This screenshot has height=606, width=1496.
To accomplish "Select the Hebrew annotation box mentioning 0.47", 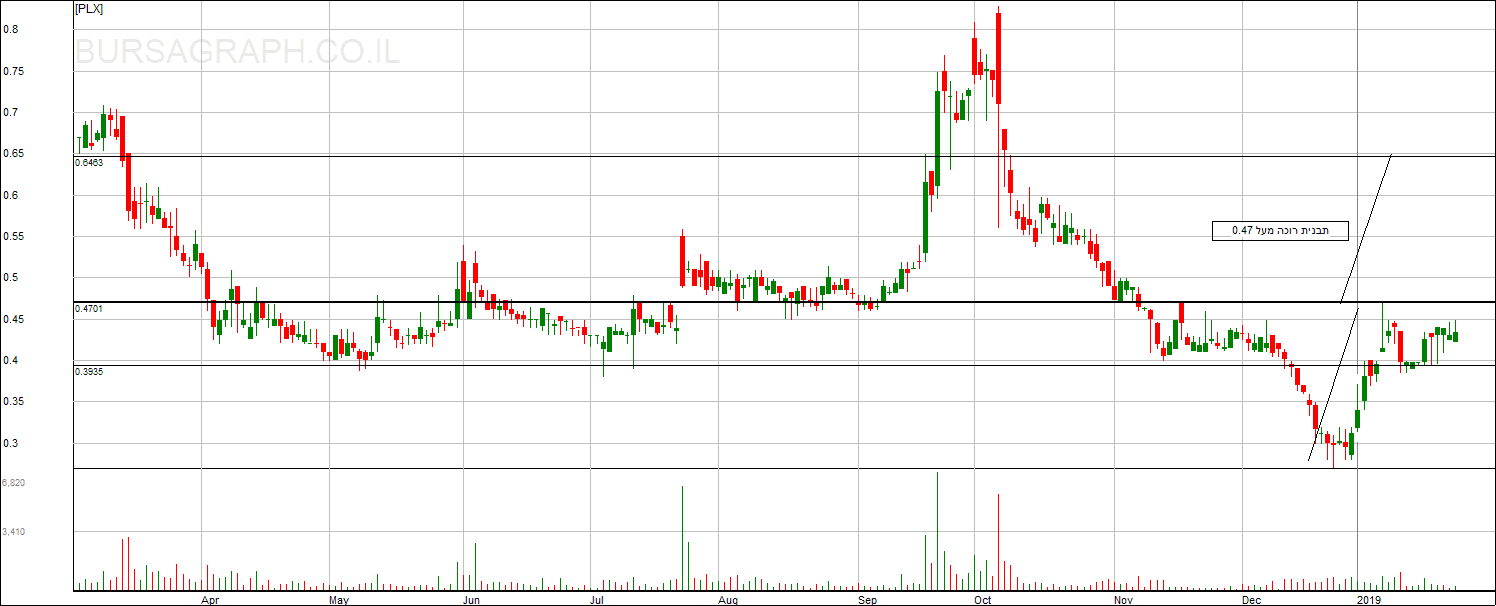I will pos(1280,231).
